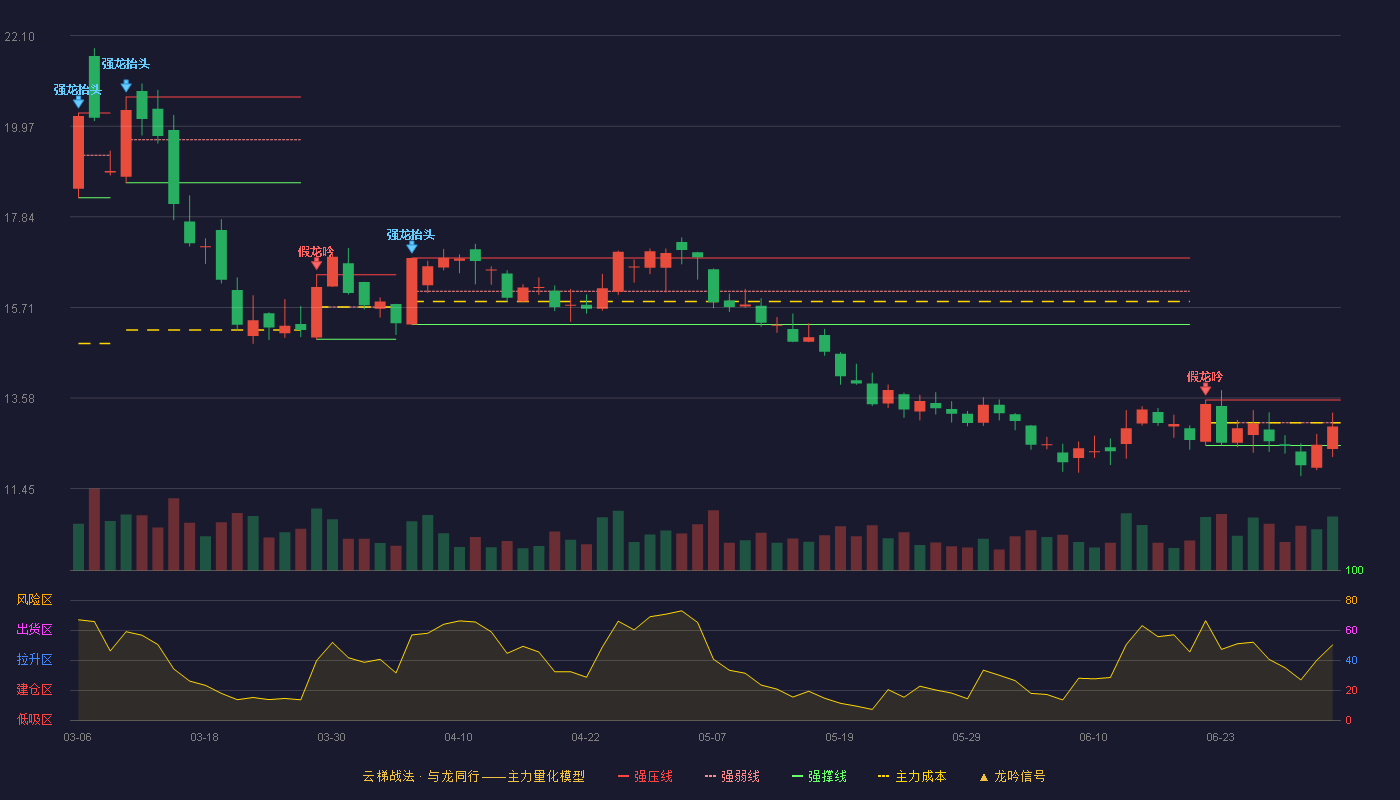
Task: Click the red arrow under the 假龙吟 label near 06-23
Action: coord(1205,389)
